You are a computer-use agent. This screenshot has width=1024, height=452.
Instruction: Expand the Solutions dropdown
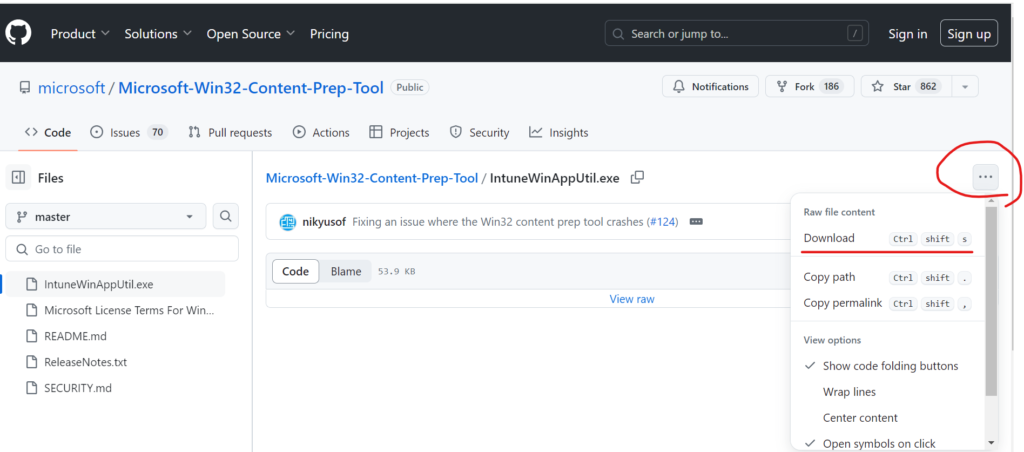pyautogui.click(x=158, y=34)
